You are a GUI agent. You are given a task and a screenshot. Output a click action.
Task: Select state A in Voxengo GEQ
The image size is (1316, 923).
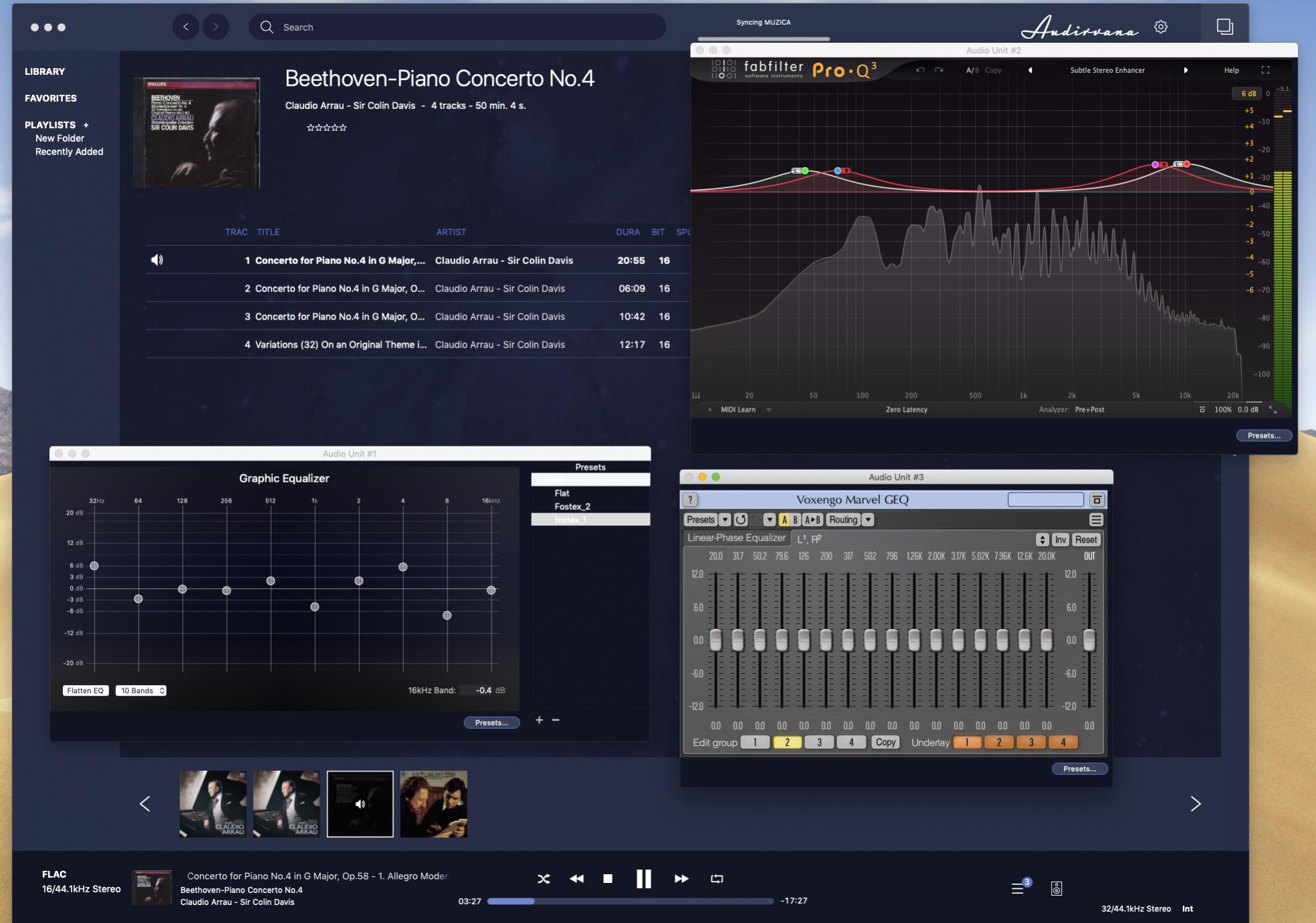coord(784,520)
